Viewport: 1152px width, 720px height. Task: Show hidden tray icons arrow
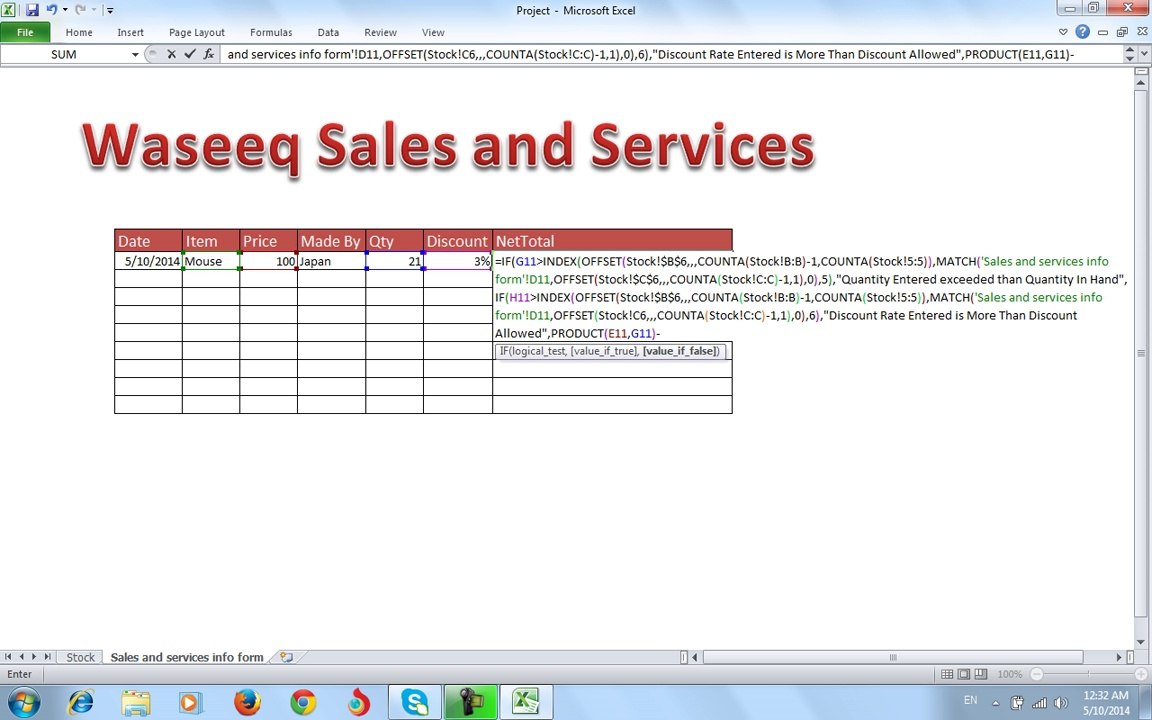tap(996, 702)
